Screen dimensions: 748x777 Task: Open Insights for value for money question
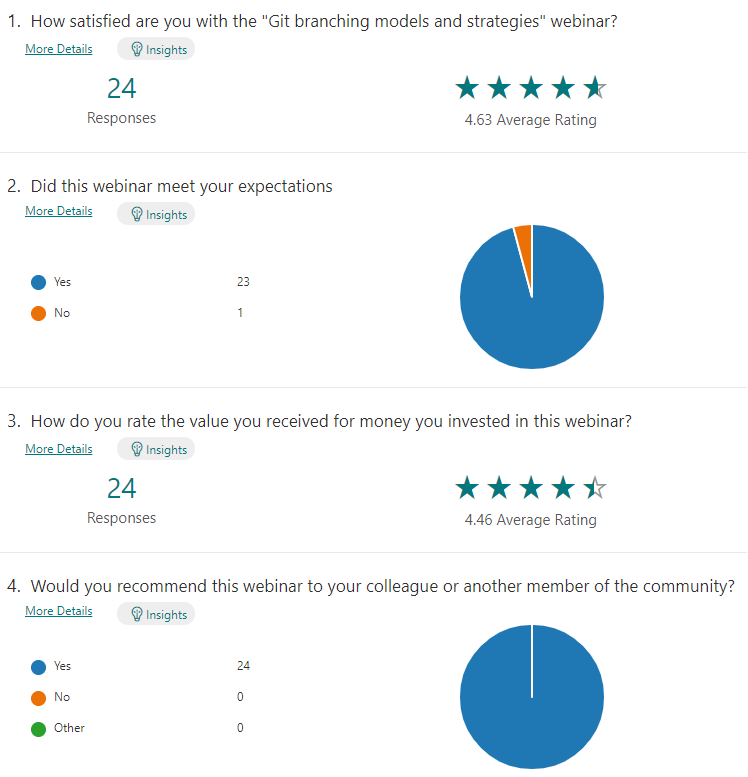[156, 449]
